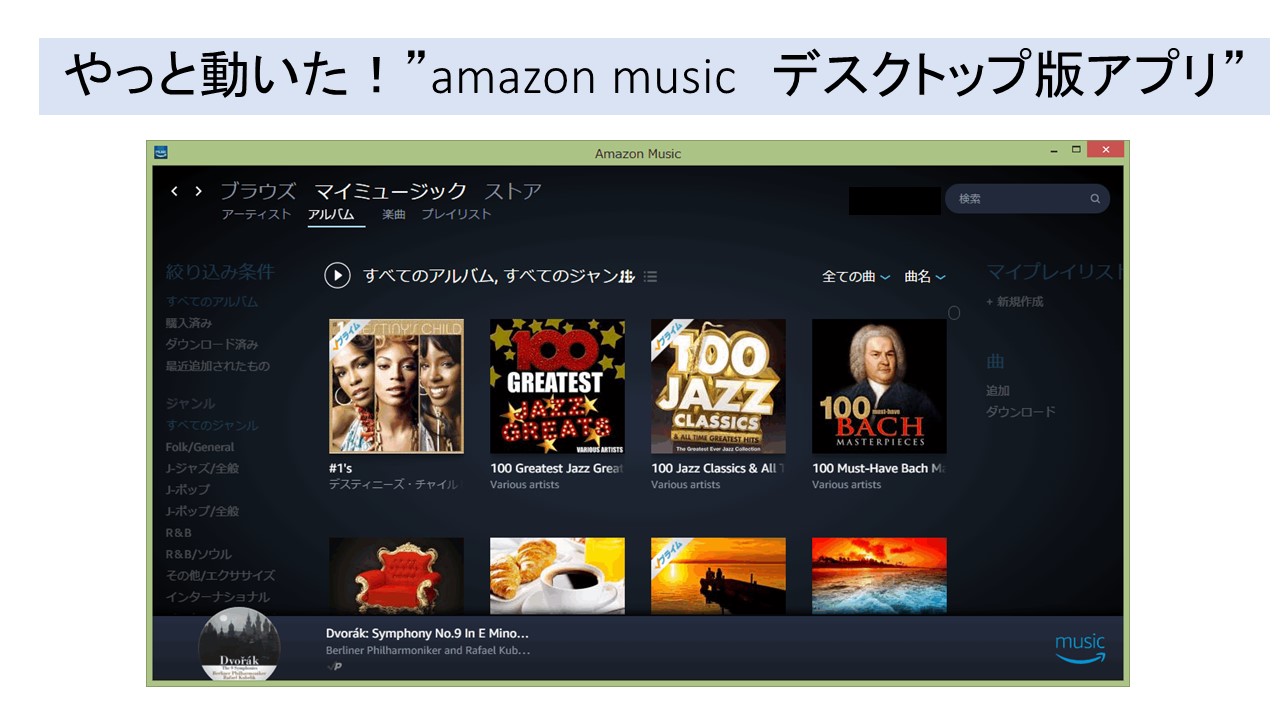Click the back navigation arrow

coord(174,191)
